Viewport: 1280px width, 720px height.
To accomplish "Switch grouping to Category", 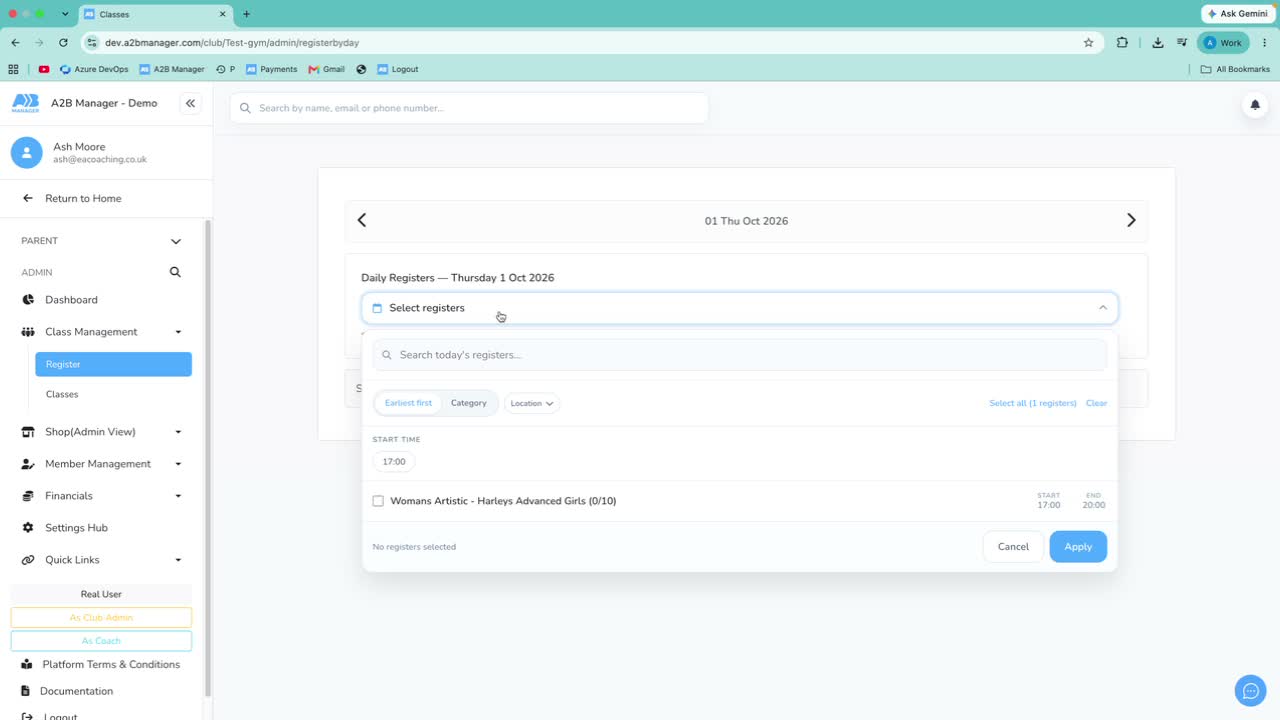I will pyautogui.click(x=468, y=403).
